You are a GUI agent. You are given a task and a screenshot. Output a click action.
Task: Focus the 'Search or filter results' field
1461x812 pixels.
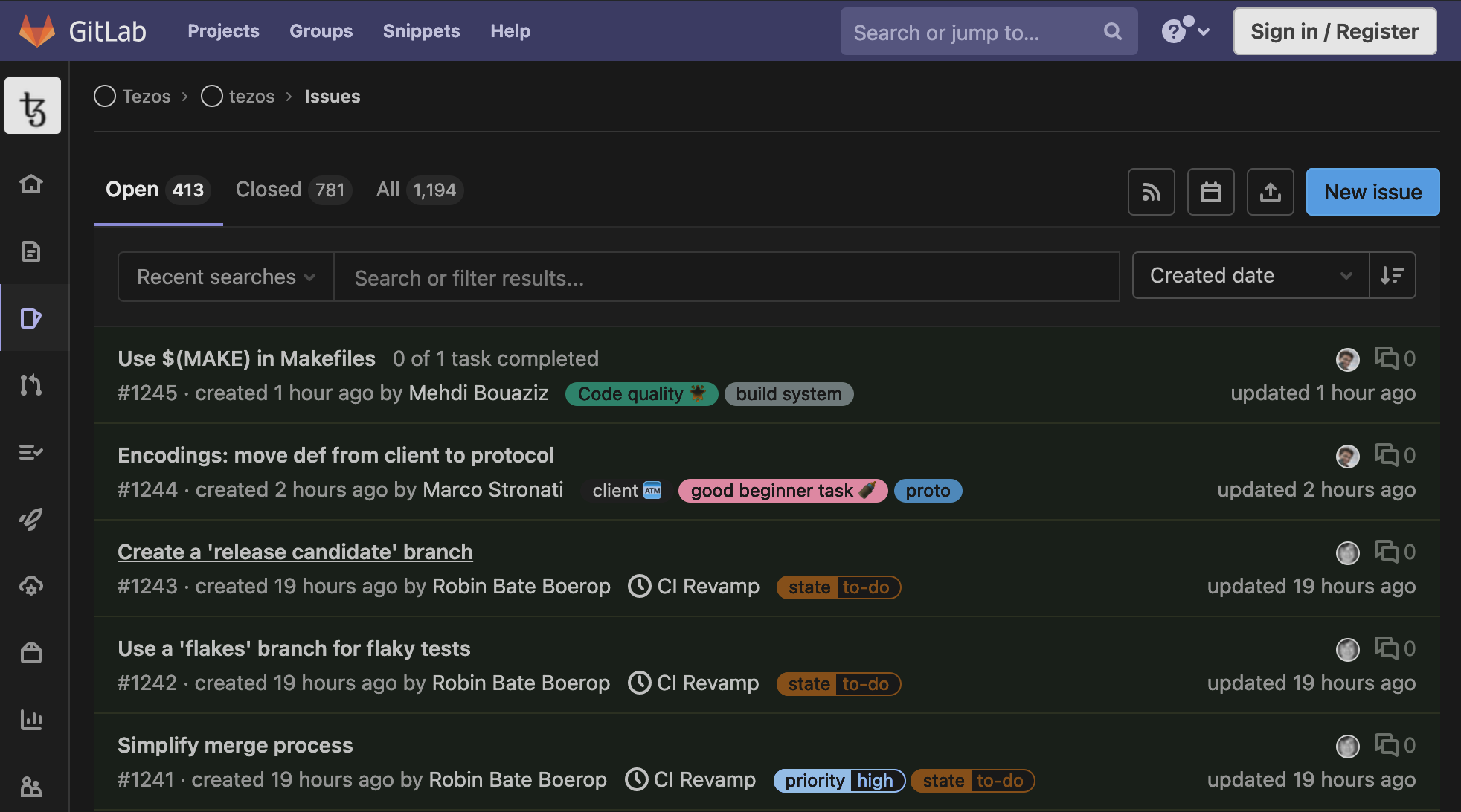click(x=725, y=277)
